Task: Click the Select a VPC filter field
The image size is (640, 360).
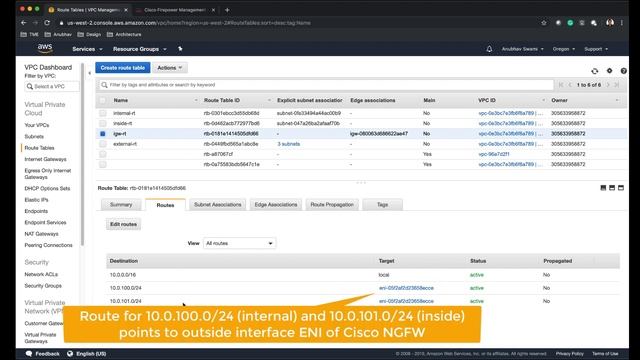Action: 52,87
